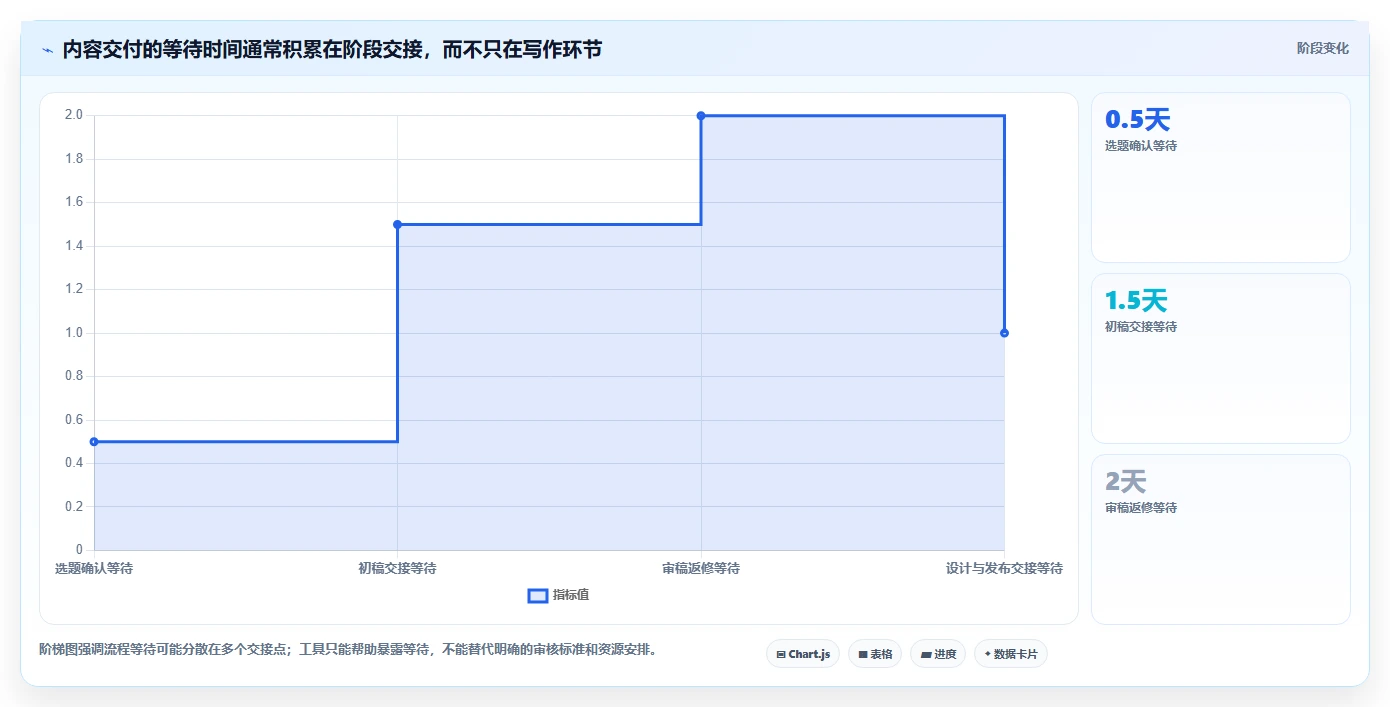Click the 进度 chip icon
Viewport: 1390px width, 707px height.
926,655
